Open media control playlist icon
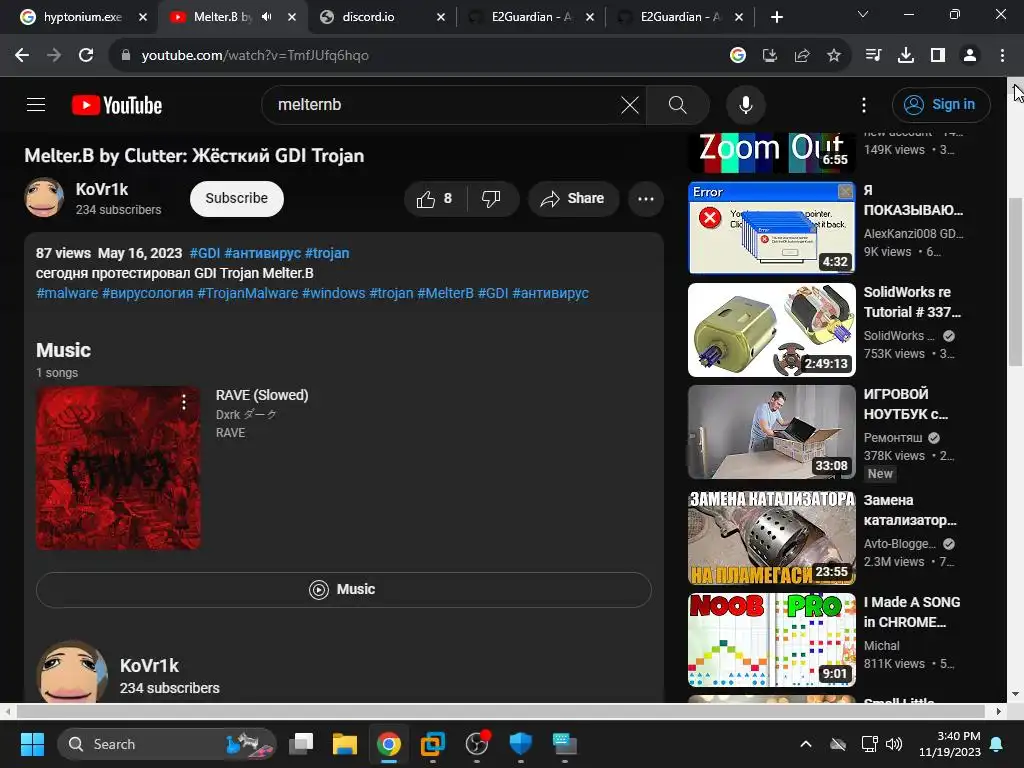 click(x=873, y=56)
